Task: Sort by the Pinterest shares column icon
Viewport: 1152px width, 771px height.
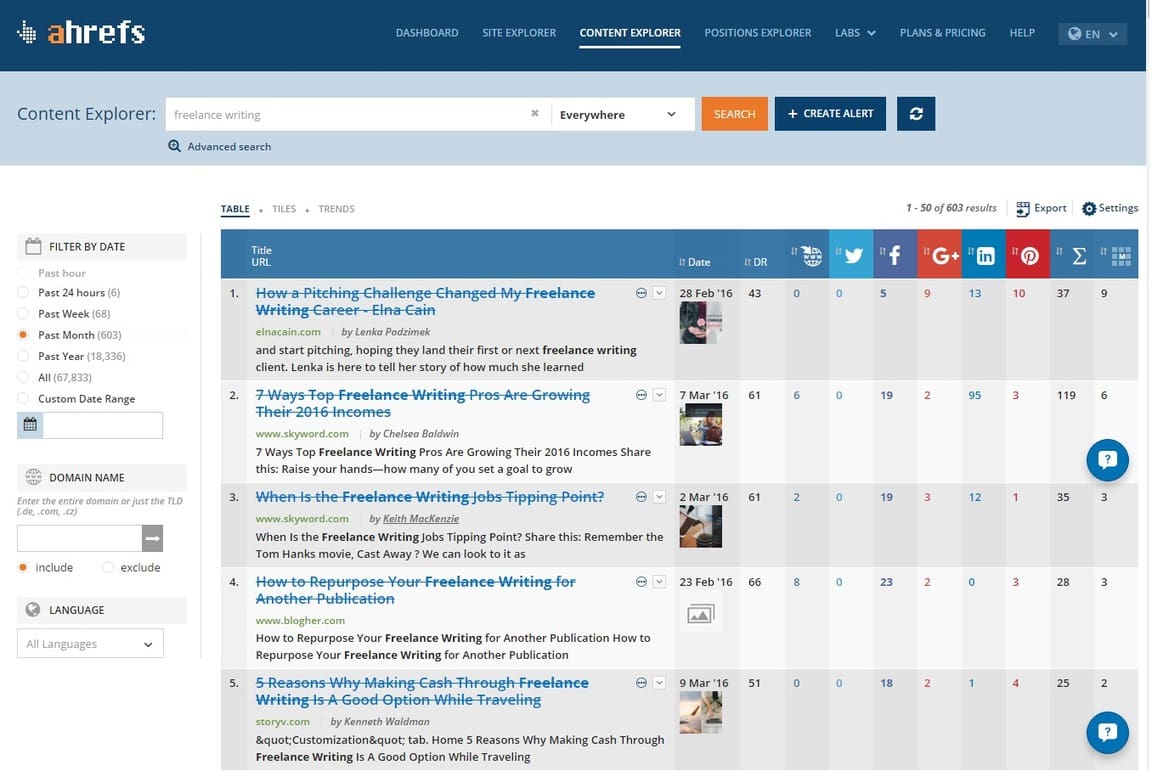Action: [x=1028, y=256]
